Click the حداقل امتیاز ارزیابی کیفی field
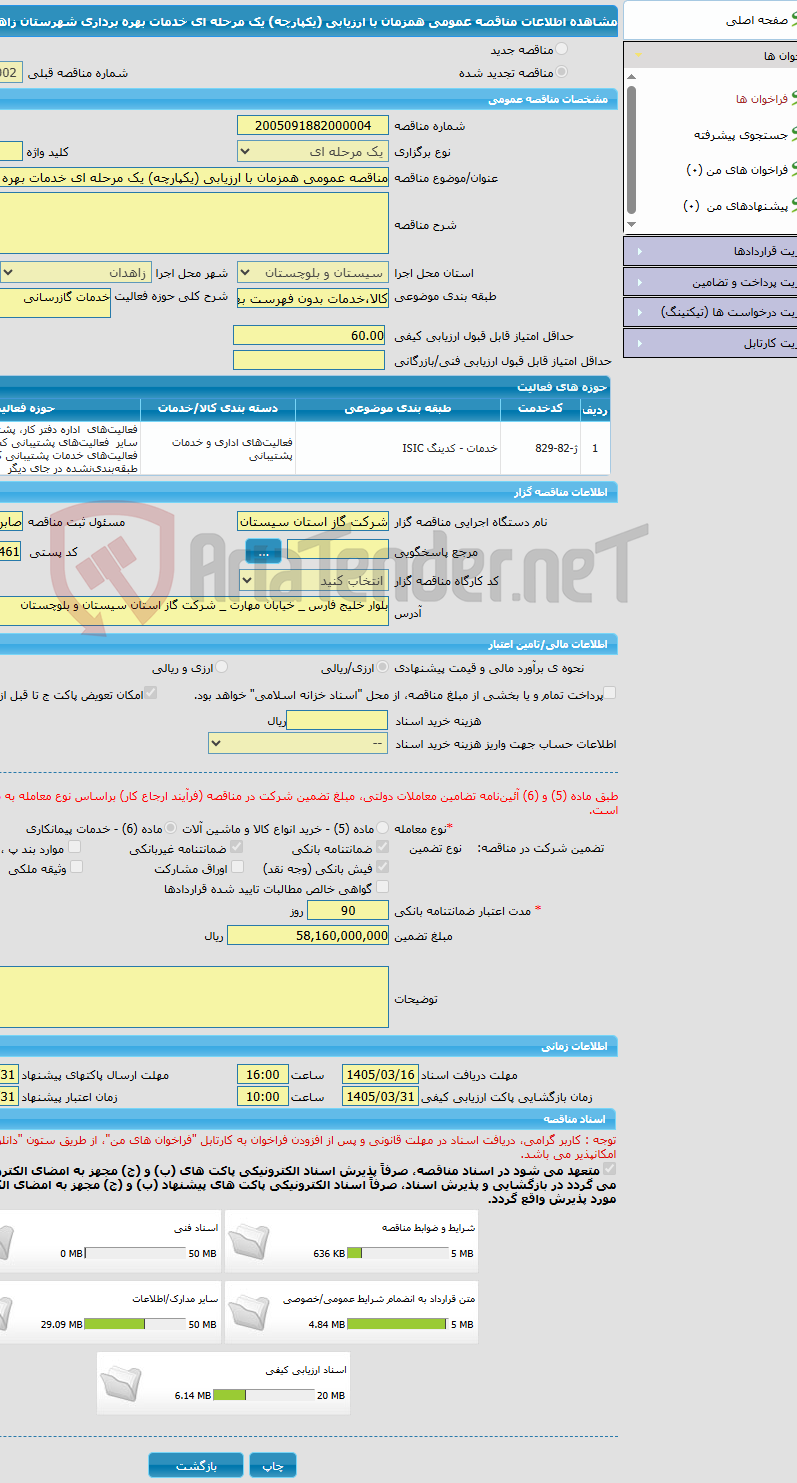The image size is (797, 1483). point(309,335)
